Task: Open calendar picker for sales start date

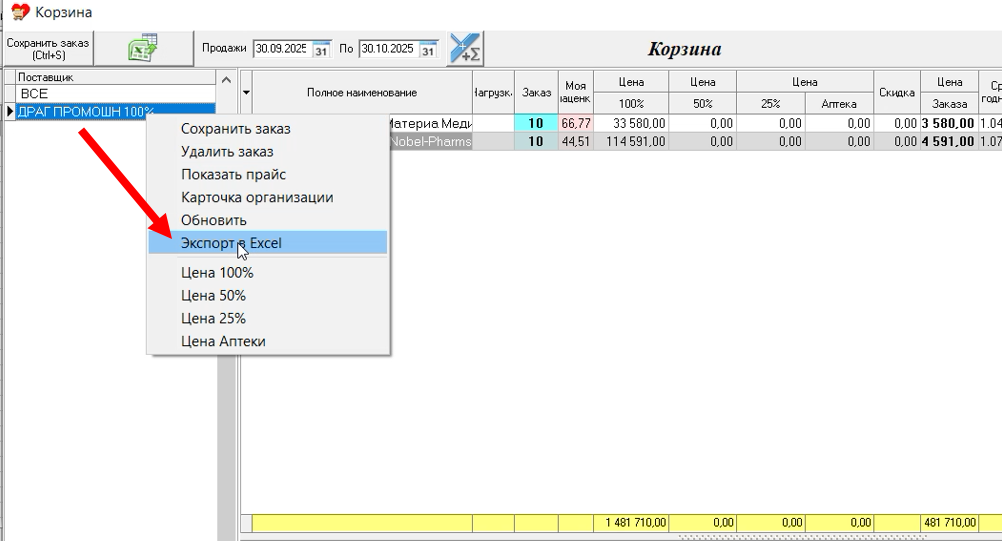Action: [x=321, y=49]
